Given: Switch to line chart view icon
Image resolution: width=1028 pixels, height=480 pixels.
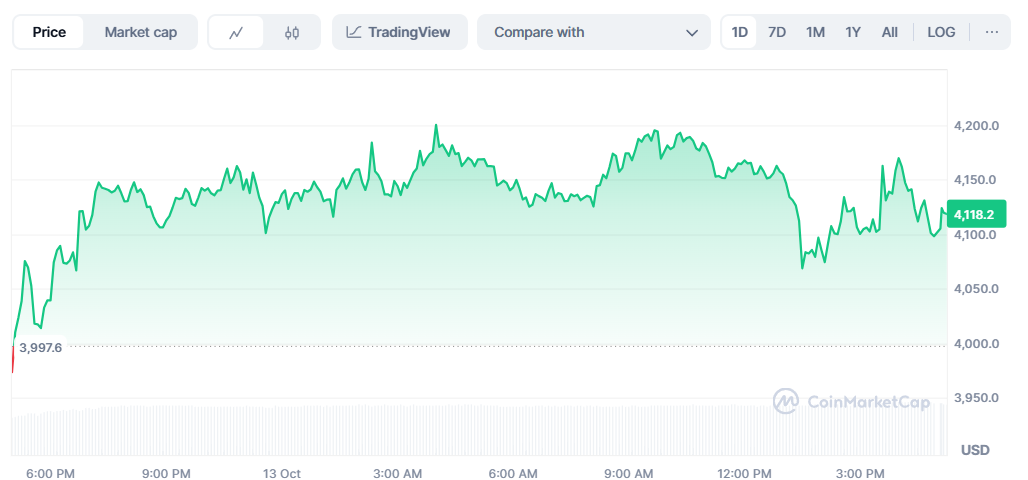Looking at the screenshot, I should [x=236, y=32].
